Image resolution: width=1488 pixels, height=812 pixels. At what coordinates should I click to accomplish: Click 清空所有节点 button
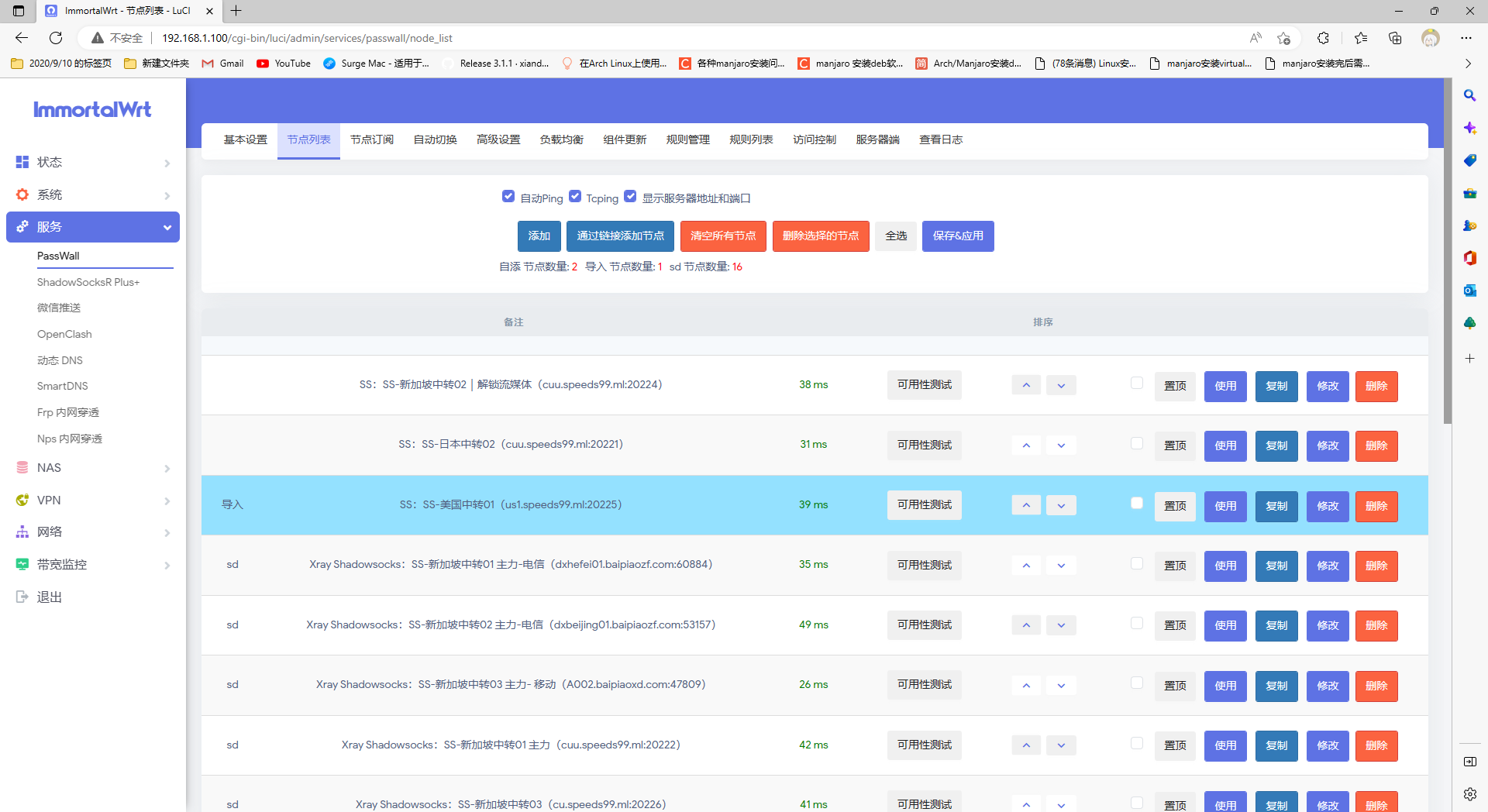pyautogui.click(x=723, y=236)
